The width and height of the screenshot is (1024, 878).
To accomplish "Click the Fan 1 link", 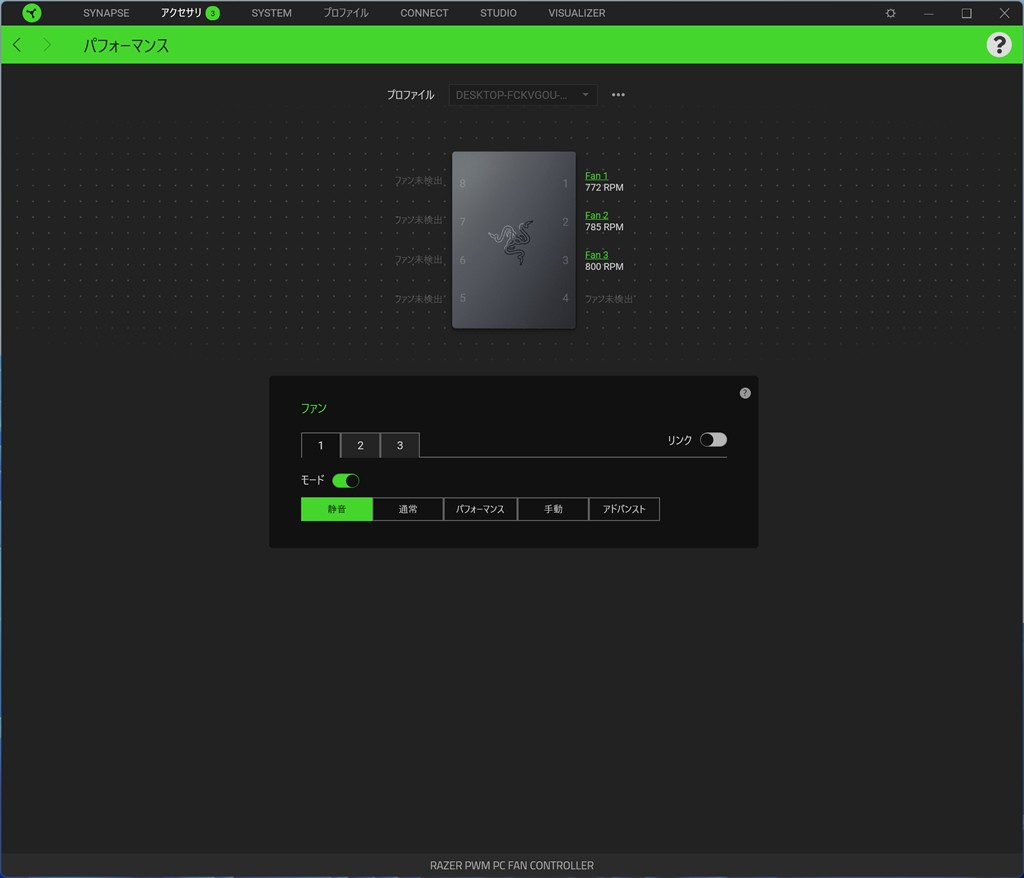I will [596, 176].
